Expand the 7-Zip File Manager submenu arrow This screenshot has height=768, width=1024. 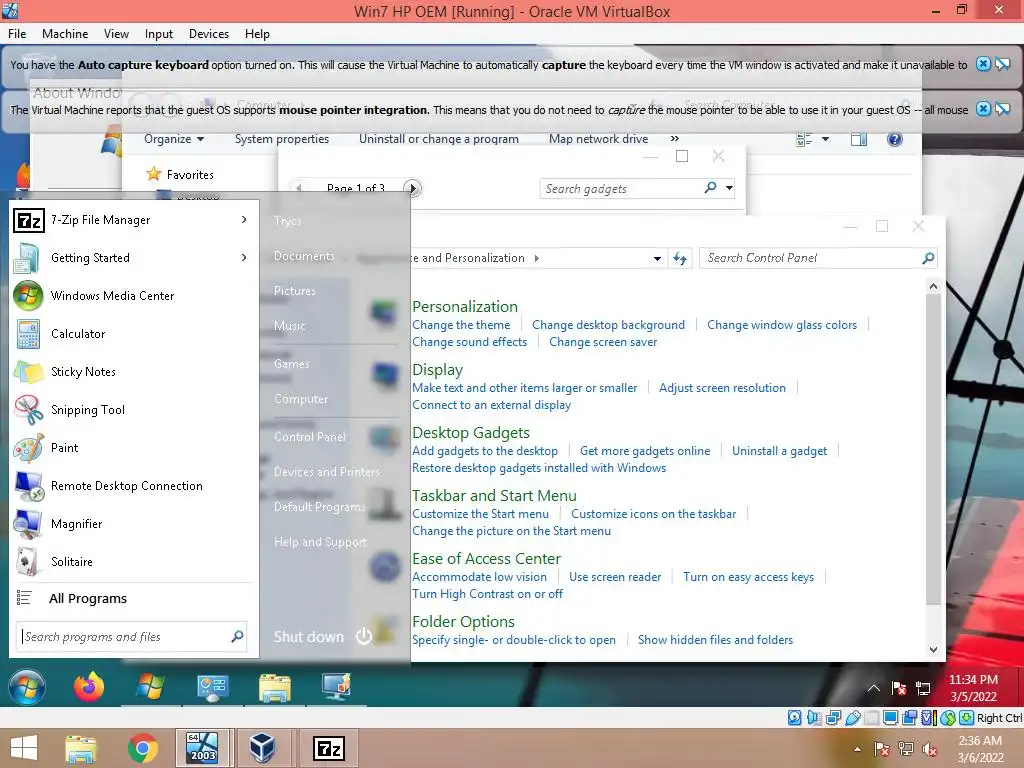pos(244,219)
